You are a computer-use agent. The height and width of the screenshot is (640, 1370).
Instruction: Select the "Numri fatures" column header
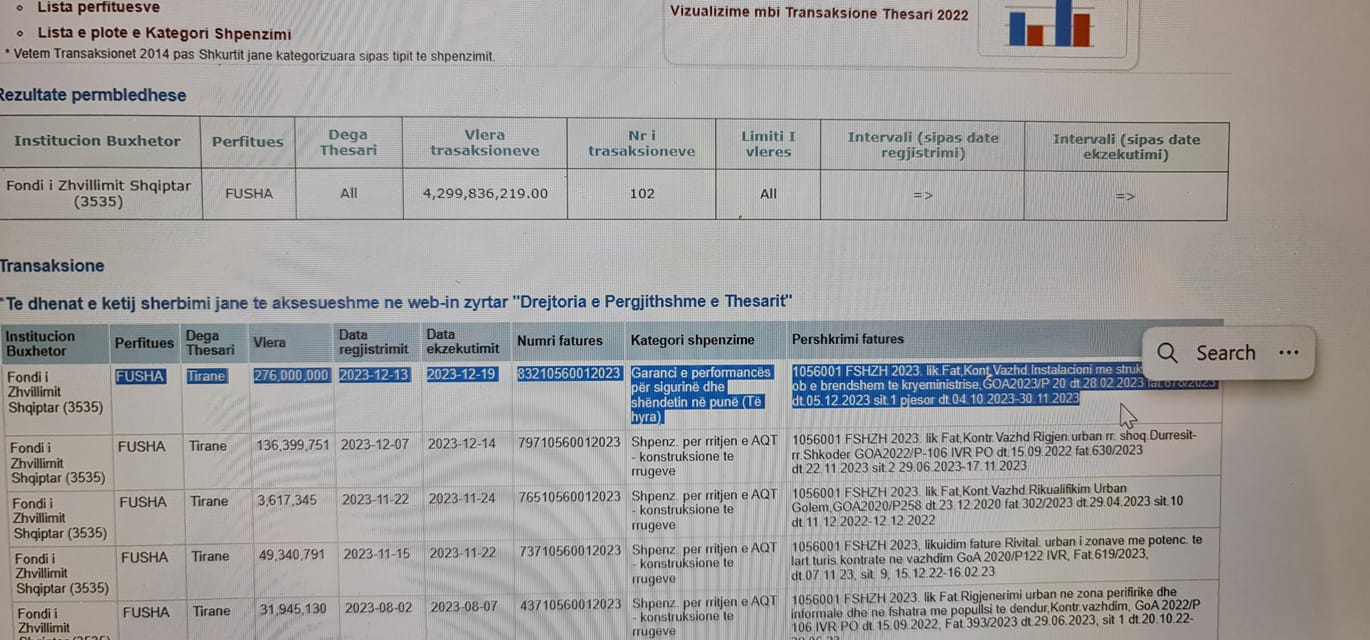[x=559, y=341]
